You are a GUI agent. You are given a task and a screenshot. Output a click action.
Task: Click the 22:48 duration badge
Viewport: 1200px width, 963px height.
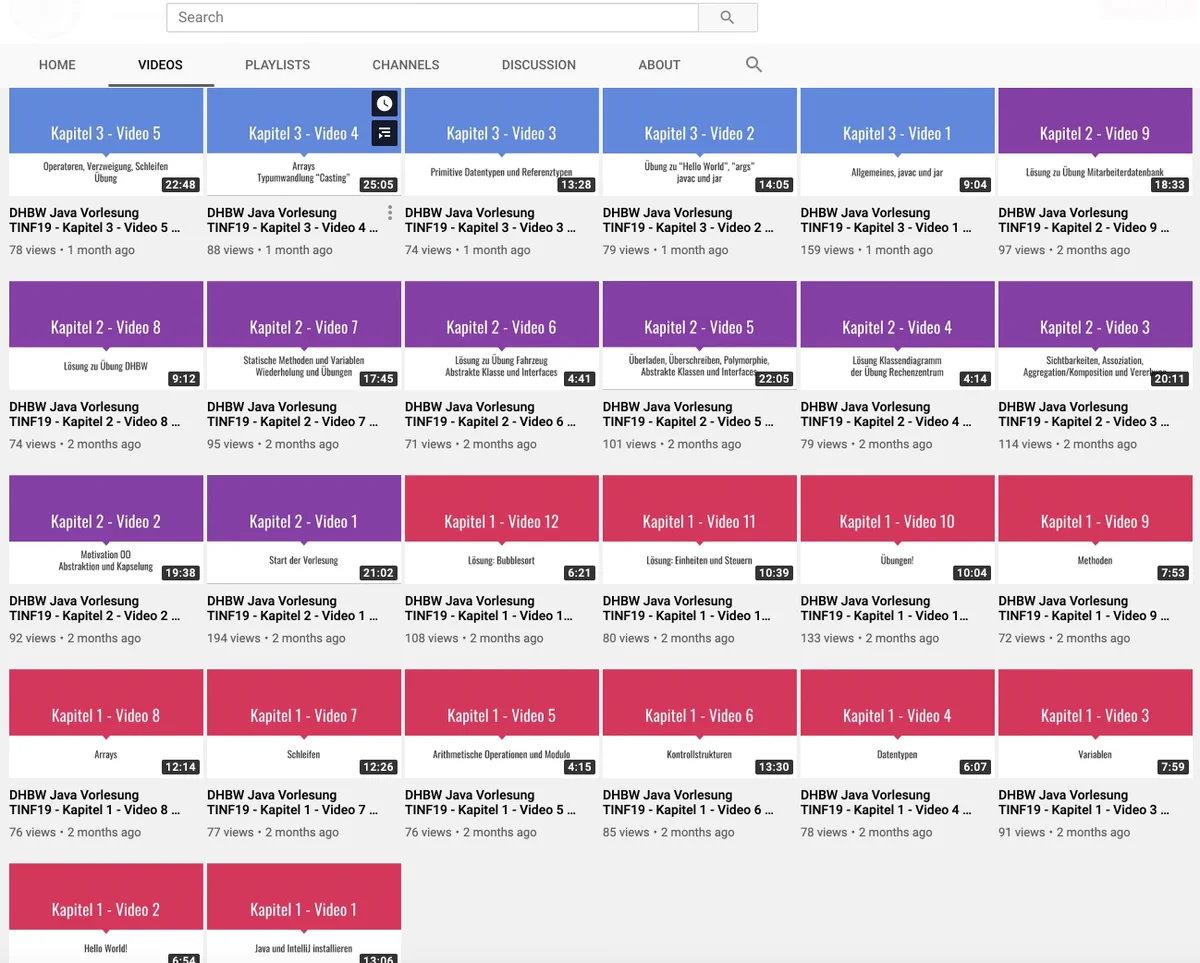181,185
